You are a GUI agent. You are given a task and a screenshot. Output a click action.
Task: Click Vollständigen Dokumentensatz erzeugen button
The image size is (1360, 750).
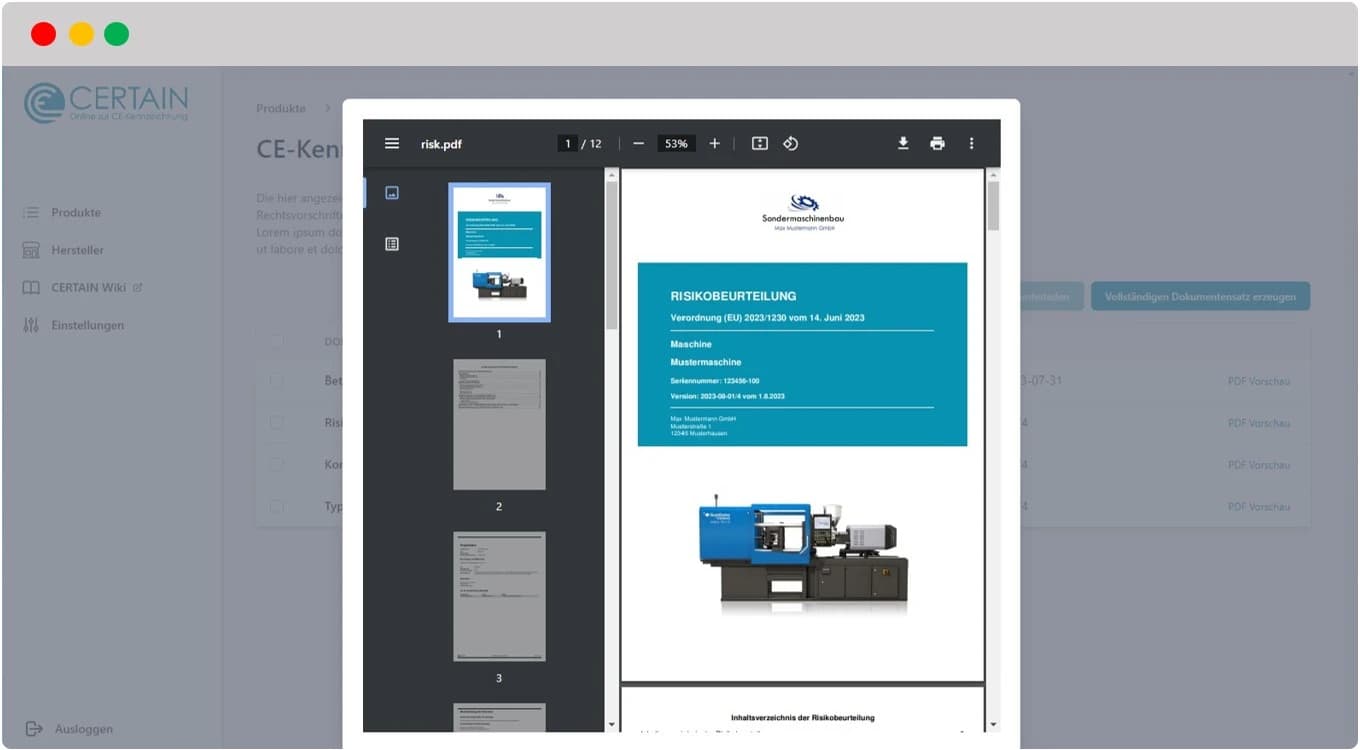click(x=1200, y=296)
